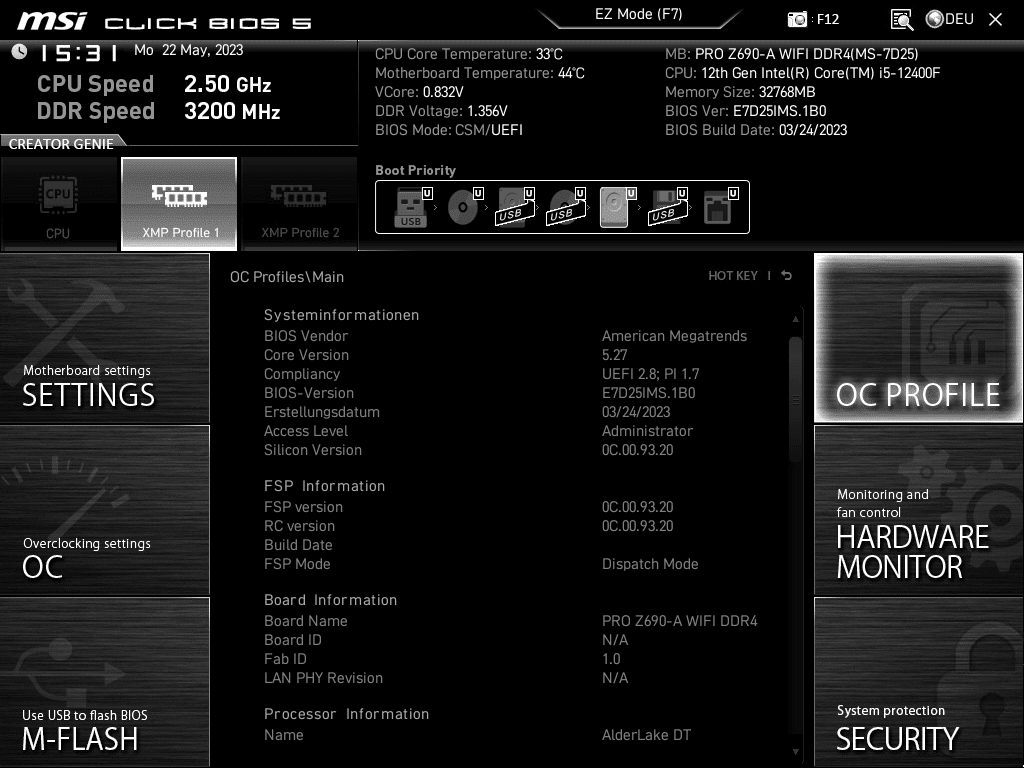Screen dimensions: 1024x768
Task: Close the BIOS with the X icon
Action: [995, 19]
